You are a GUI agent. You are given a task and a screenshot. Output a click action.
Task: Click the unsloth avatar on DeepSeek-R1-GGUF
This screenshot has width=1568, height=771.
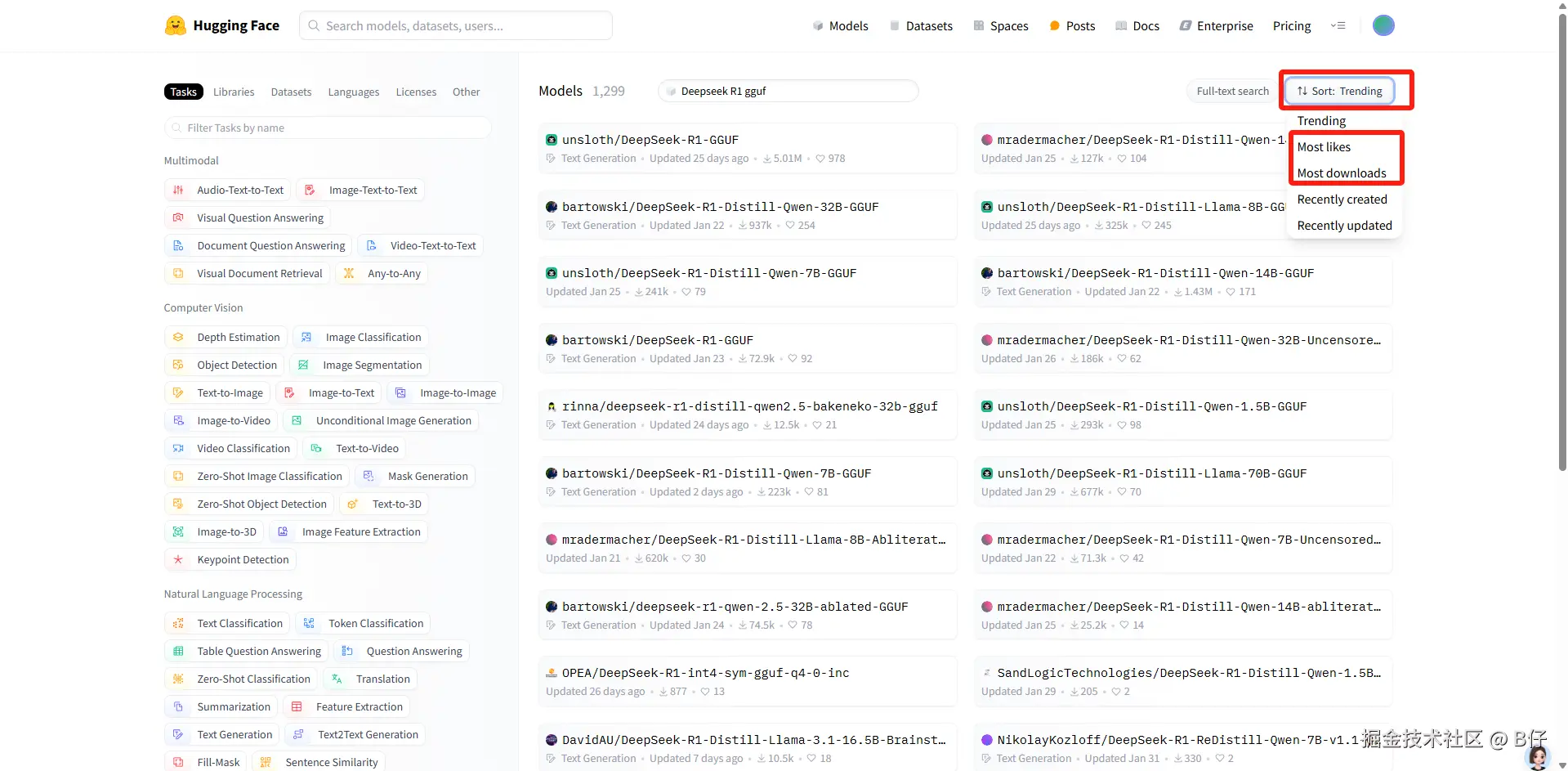[552, 140]
